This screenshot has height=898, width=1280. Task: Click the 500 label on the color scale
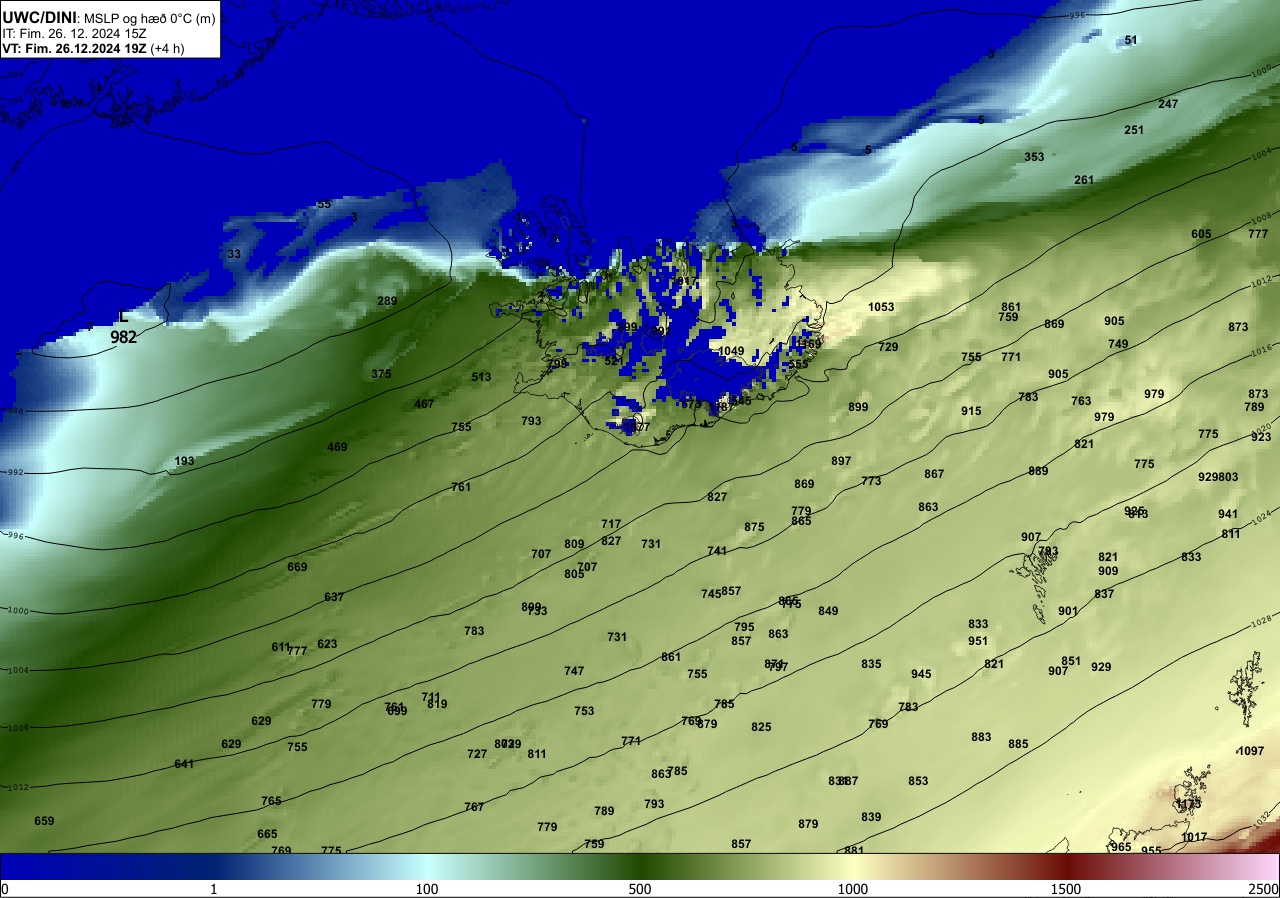tap(640, 889)
